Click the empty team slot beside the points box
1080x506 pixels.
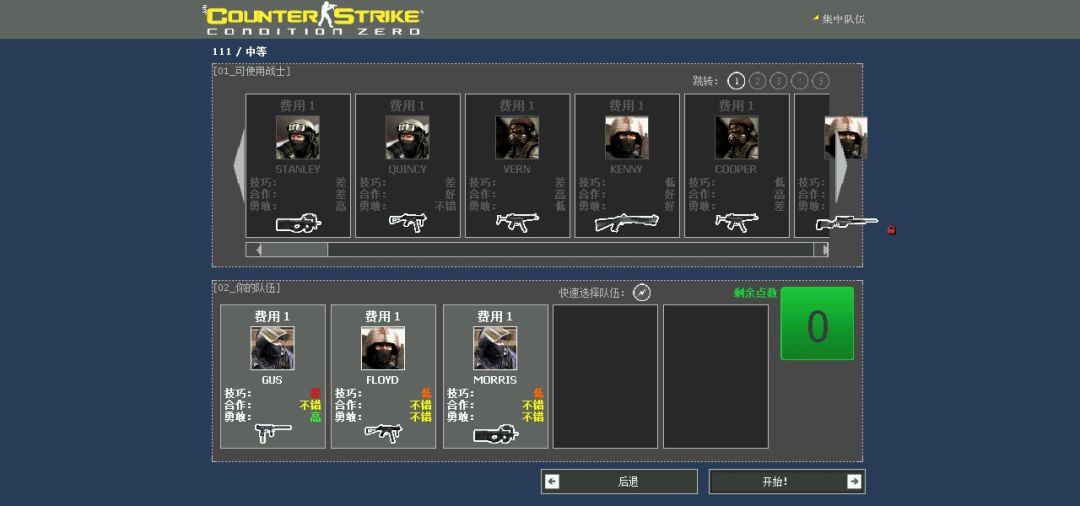(x=716, y=377)
